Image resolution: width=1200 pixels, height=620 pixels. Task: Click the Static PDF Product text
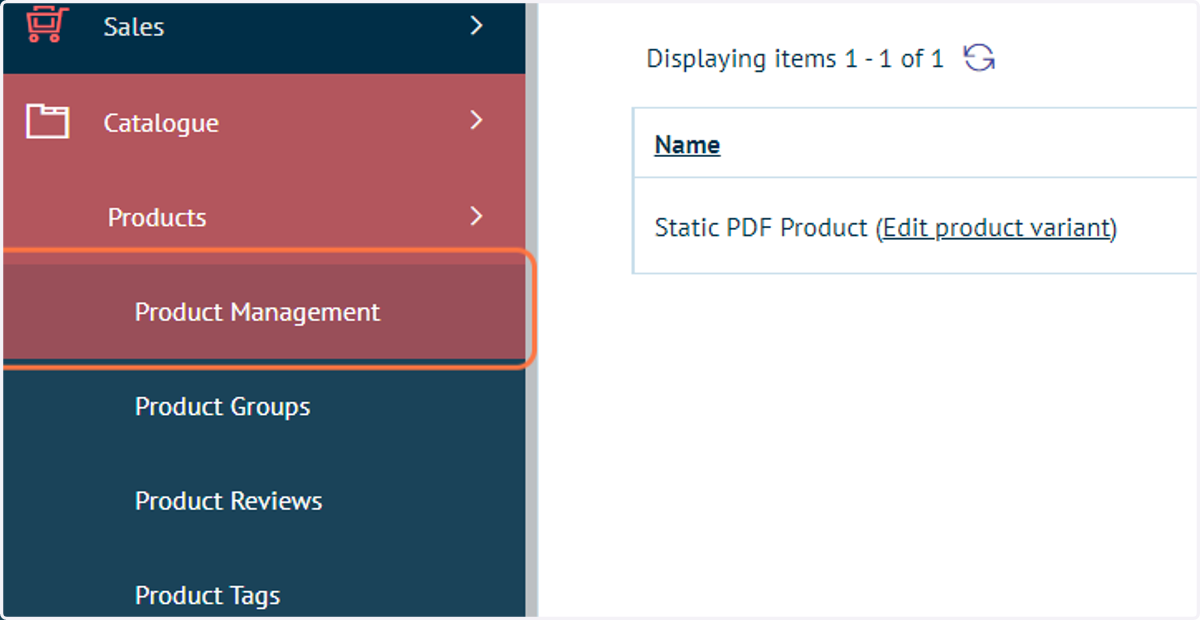coord(760,228)
